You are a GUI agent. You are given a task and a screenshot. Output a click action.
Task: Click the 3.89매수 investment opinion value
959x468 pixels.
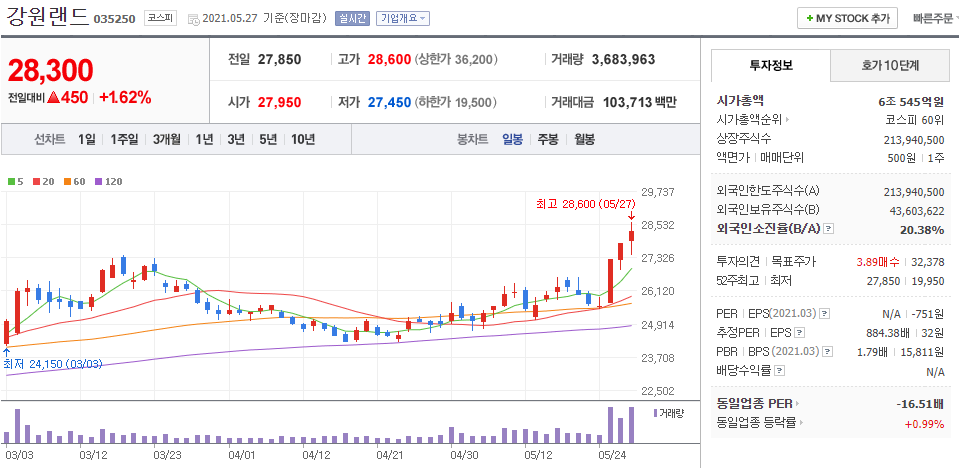click(x=878, y=262)
